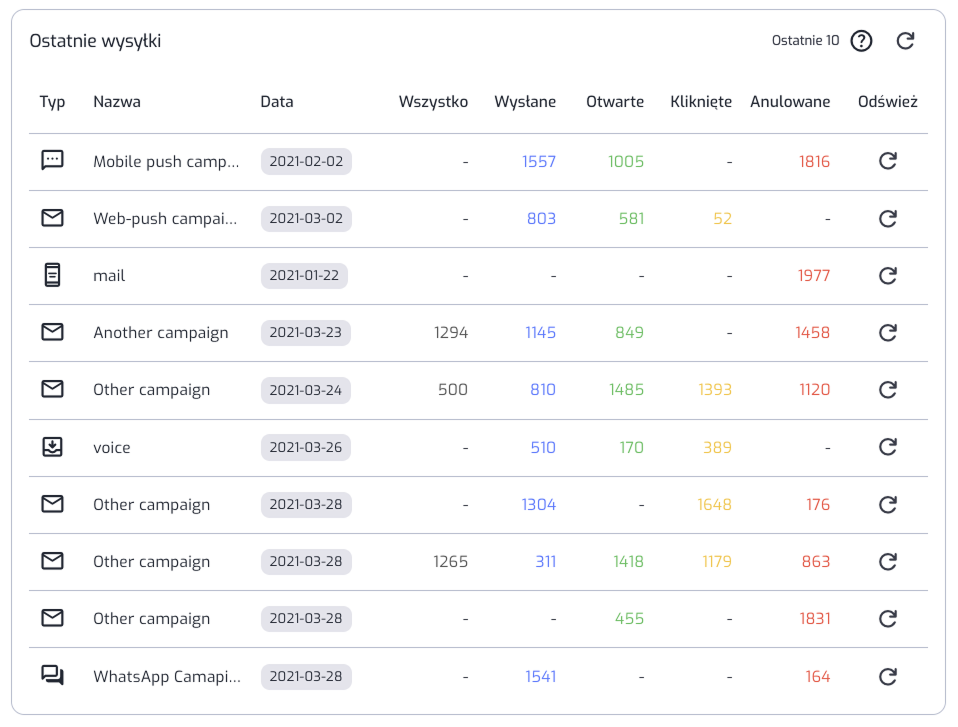Click the 2021-03-24 date badge
This screenshot has height=727, width=958.
click(306, 390)
